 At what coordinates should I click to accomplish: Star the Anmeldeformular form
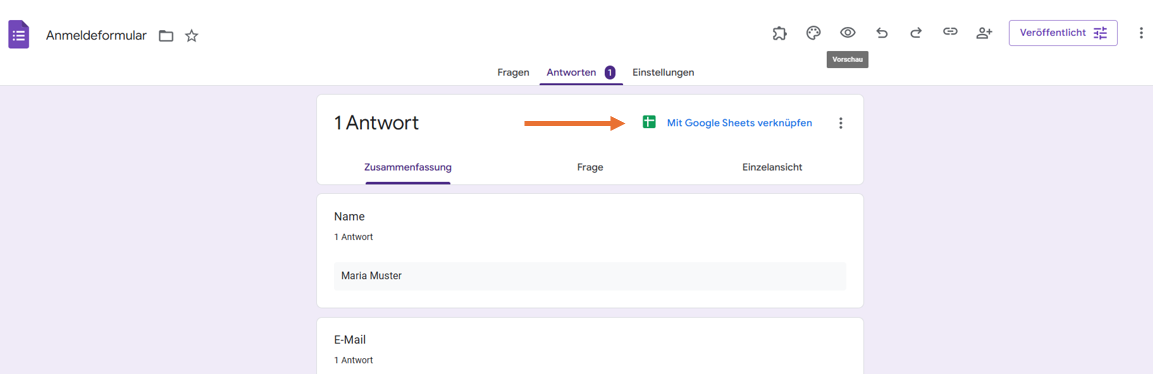click(192, 35)
